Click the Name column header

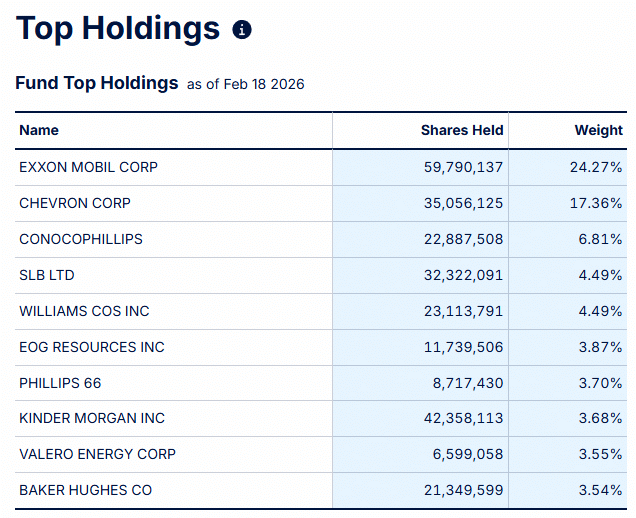coord(39,130)
